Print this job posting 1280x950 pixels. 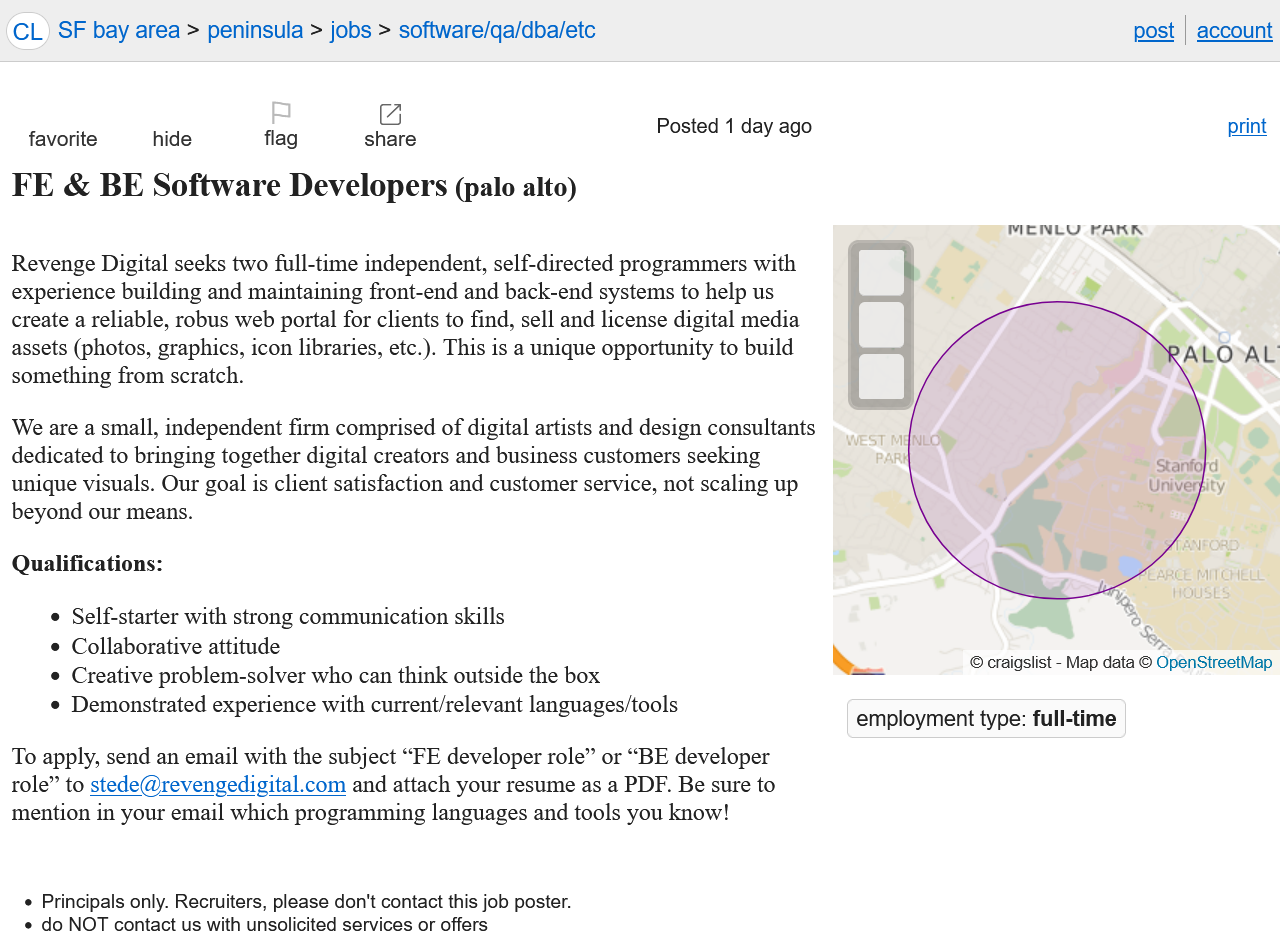(1246, 126)
